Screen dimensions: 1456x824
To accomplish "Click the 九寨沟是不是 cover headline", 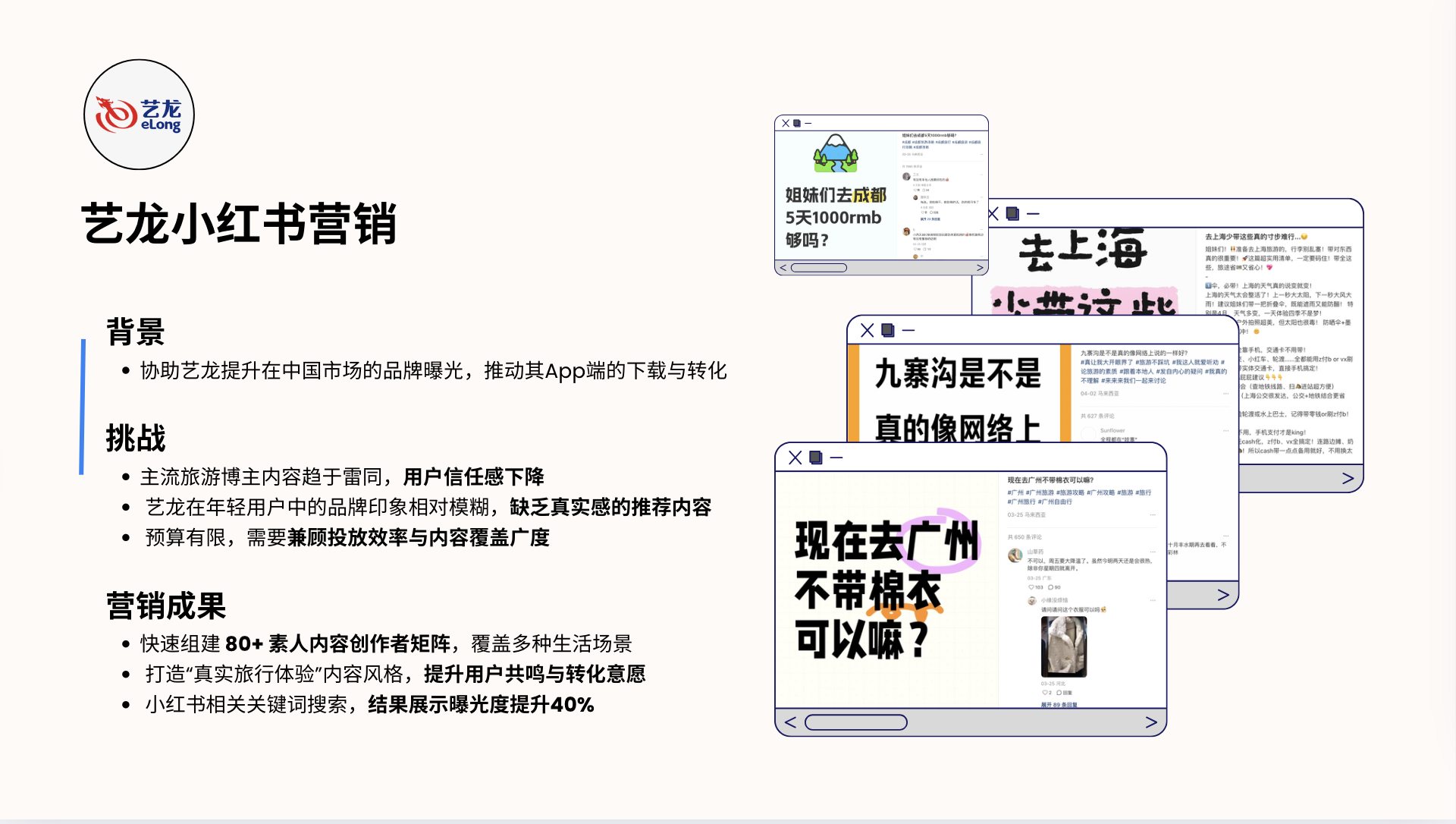I will [x=958, y=373].
